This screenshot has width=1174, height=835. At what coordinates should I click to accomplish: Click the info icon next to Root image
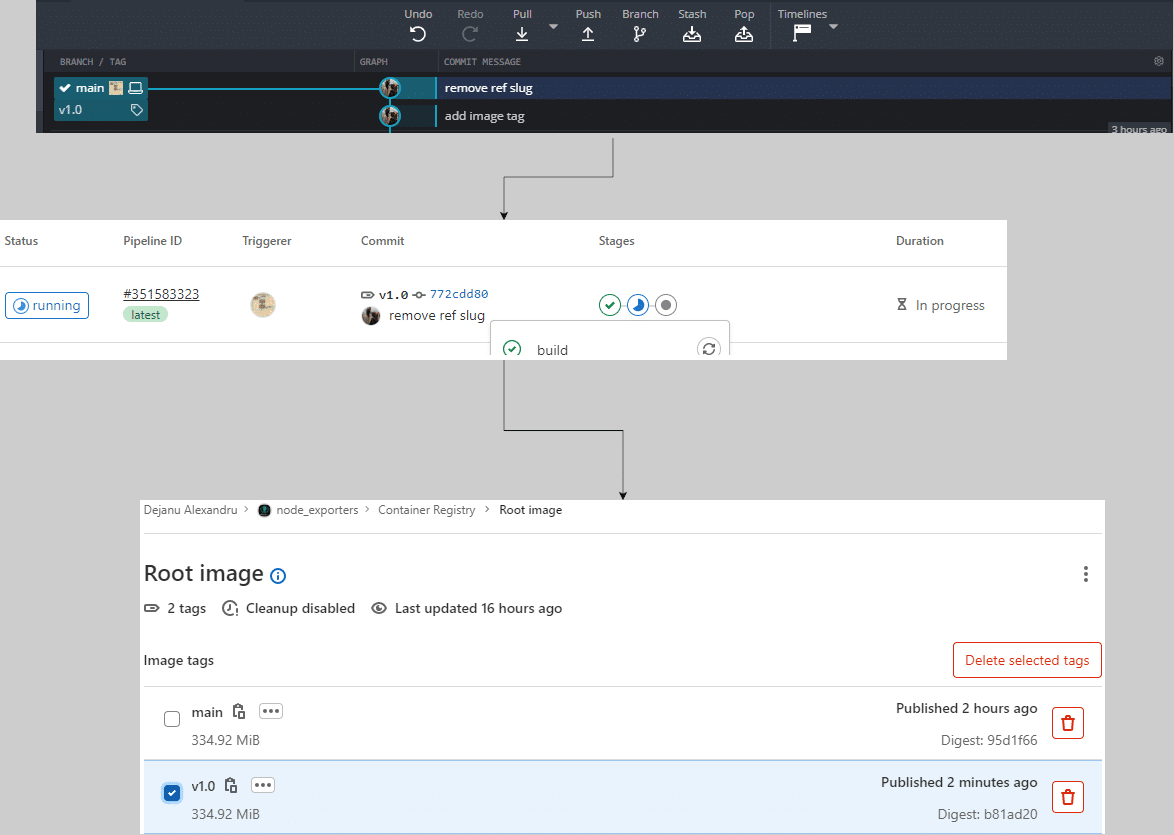278,576
